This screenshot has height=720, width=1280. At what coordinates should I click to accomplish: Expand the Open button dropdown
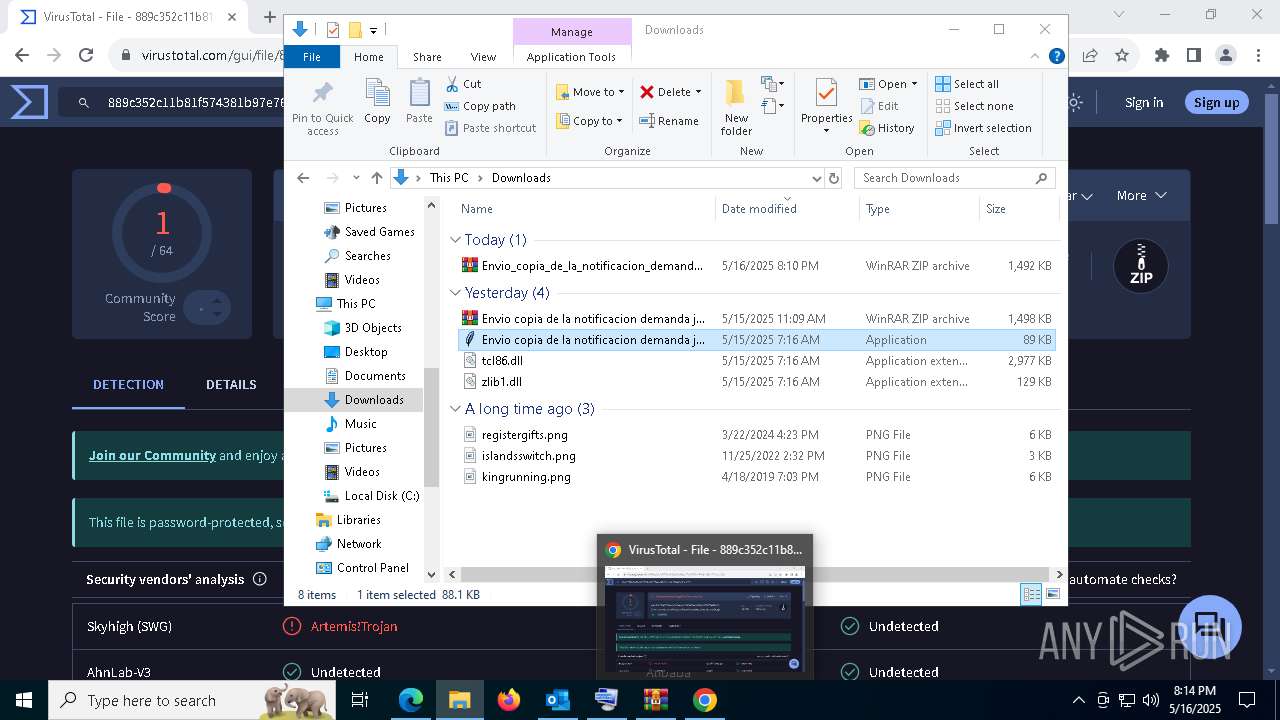tap(914, 84)
